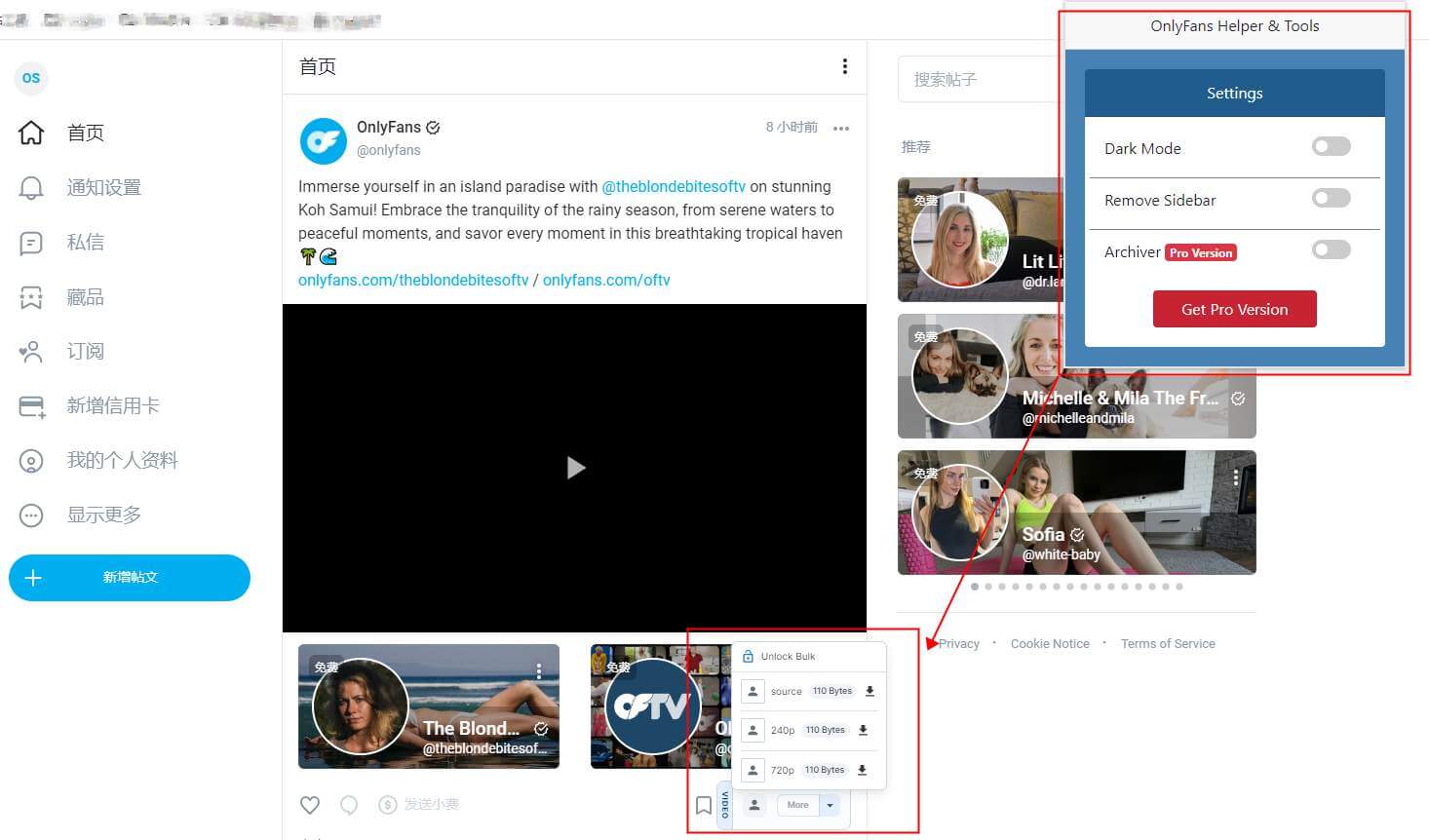This screenshot has height=840, width=1429.
Task: Download the 240p video
Action: [863, 730]
